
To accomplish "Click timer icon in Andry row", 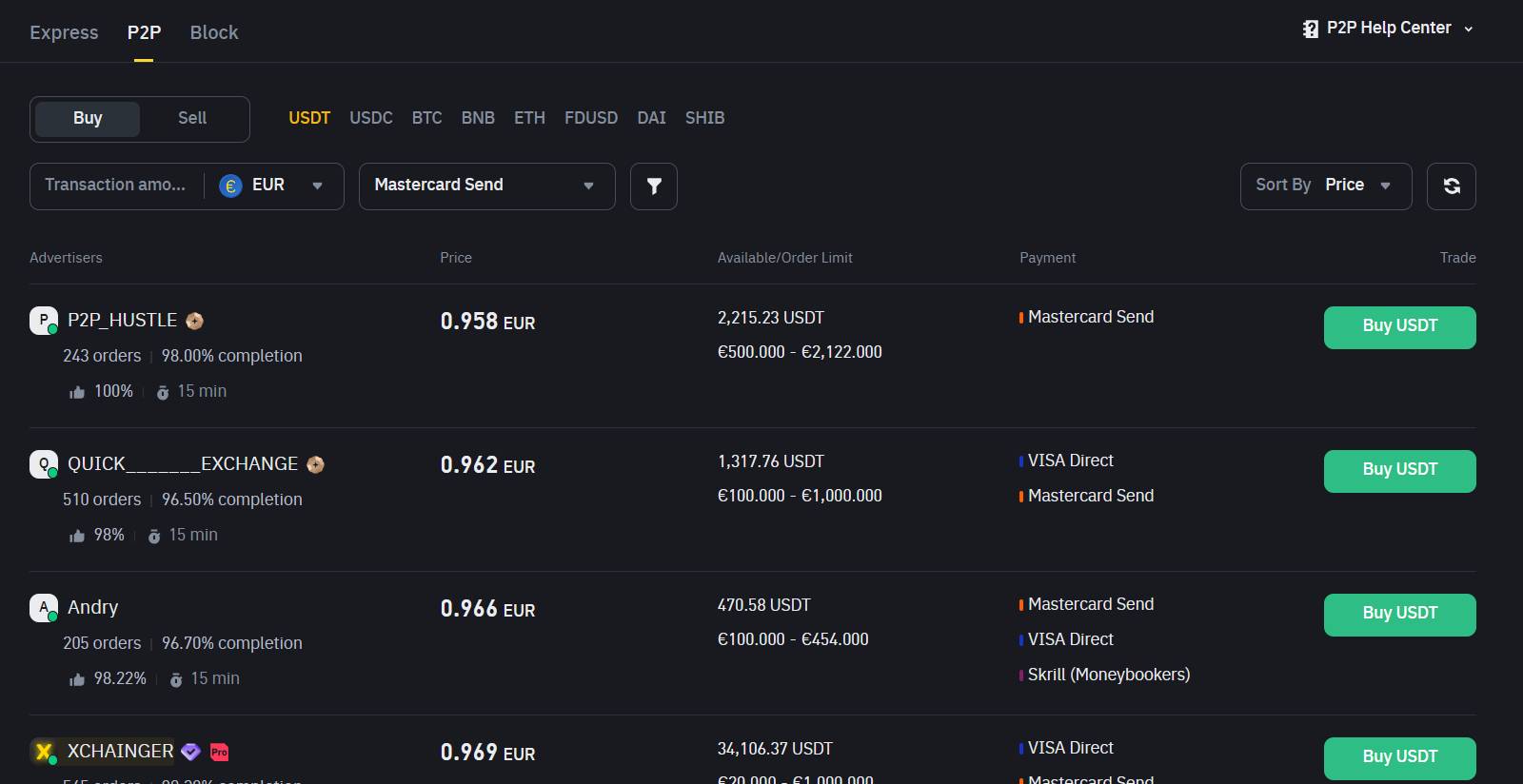I will [x=176, y=679].
